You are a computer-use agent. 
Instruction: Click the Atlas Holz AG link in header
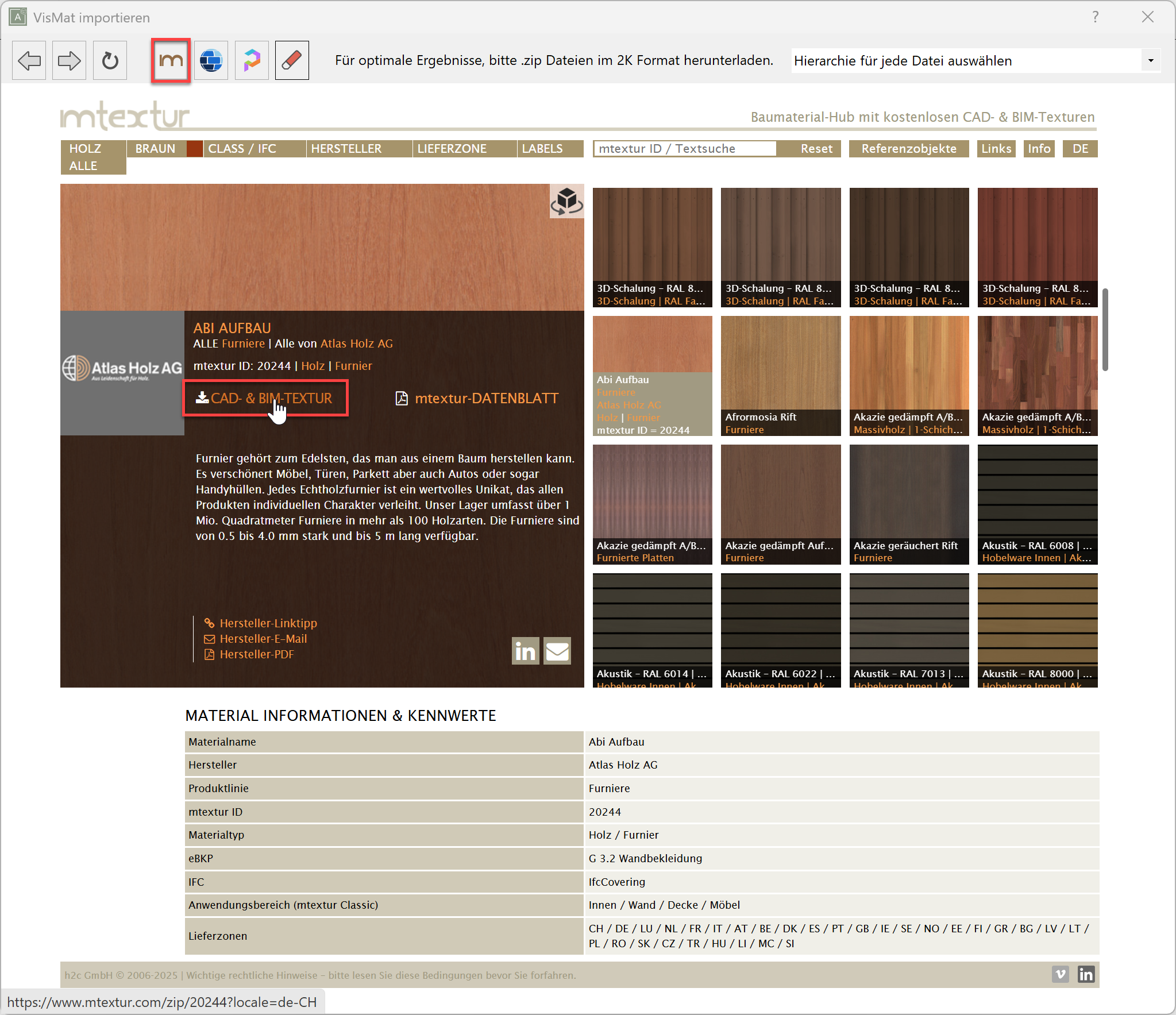pos(357,344)
